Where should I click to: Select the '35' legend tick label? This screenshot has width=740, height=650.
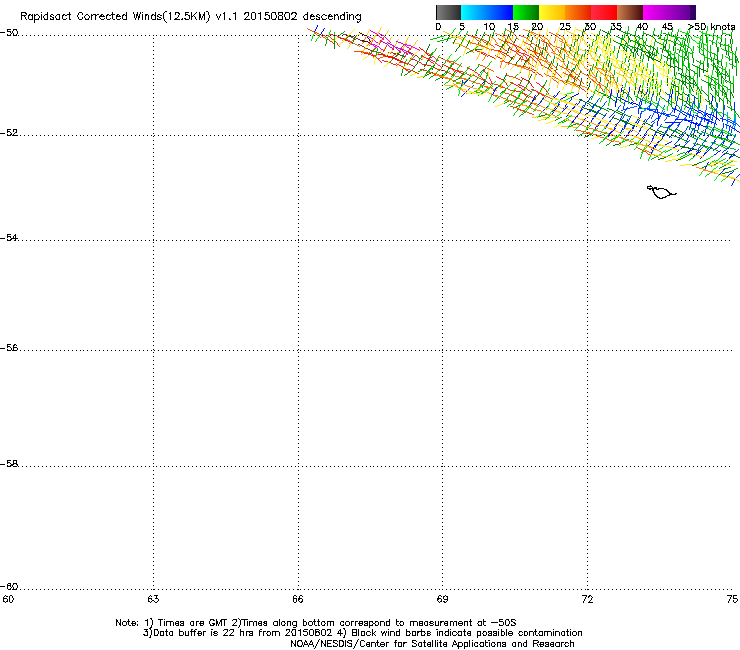(x=616, y=27)
